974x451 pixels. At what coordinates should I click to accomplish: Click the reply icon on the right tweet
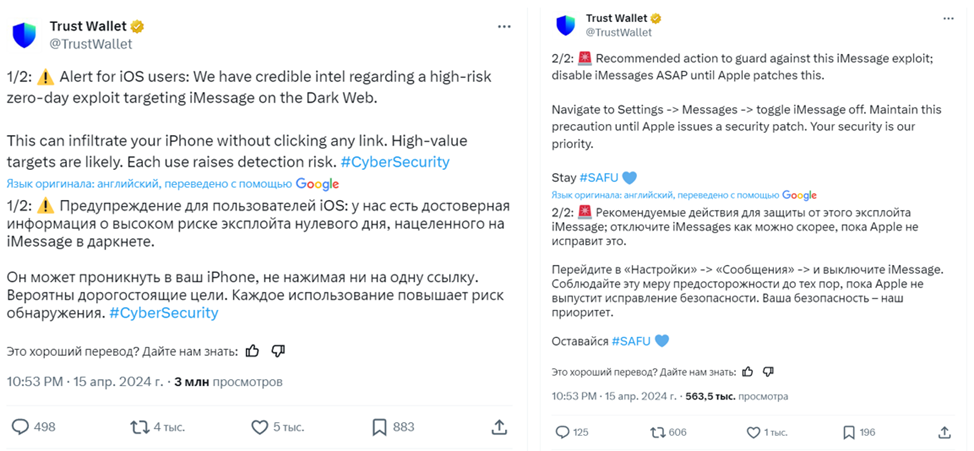(x=561, y=432)
